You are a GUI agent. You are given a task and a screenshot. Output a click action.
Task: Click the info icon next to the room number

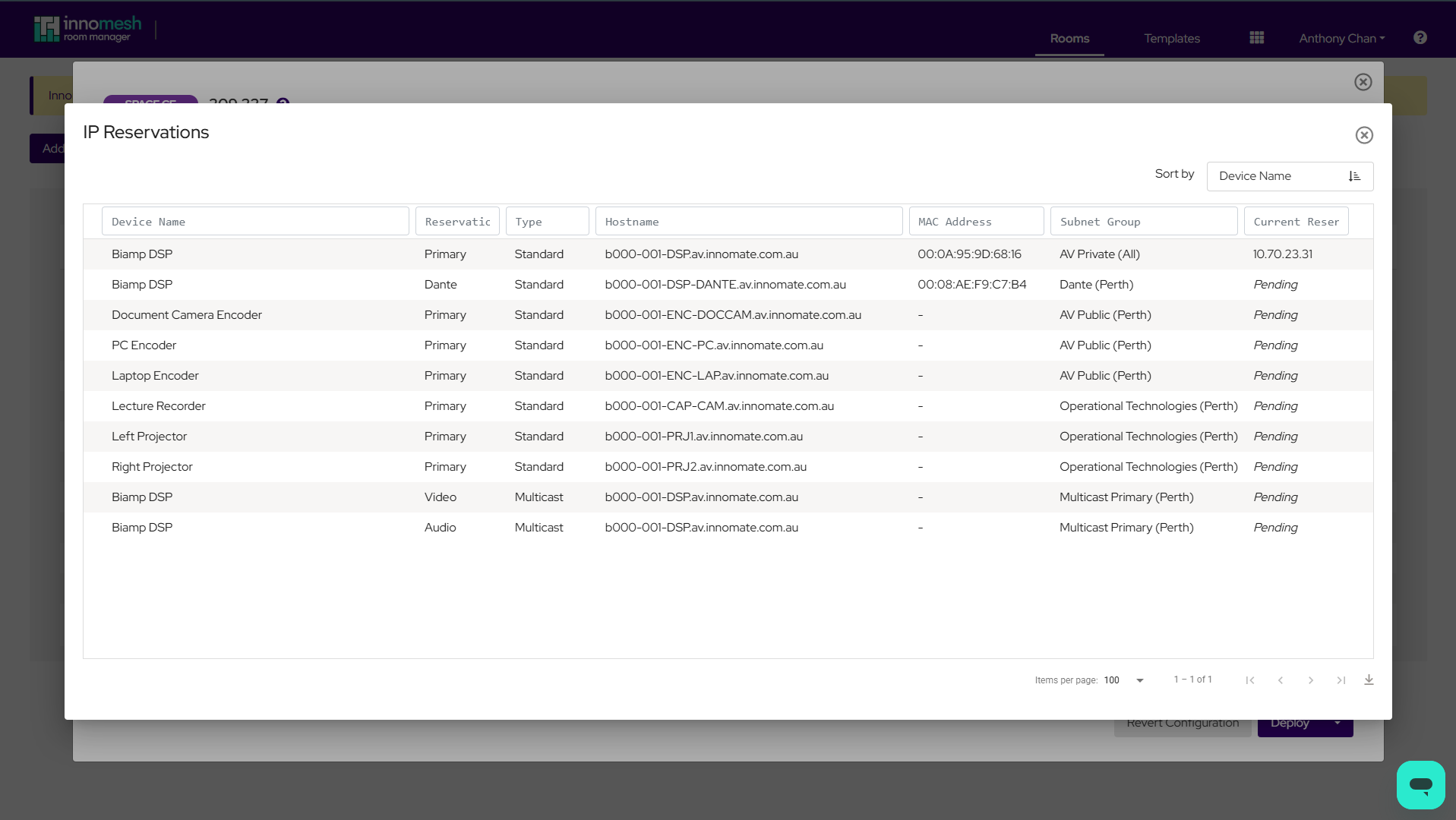tap(283, 104)
